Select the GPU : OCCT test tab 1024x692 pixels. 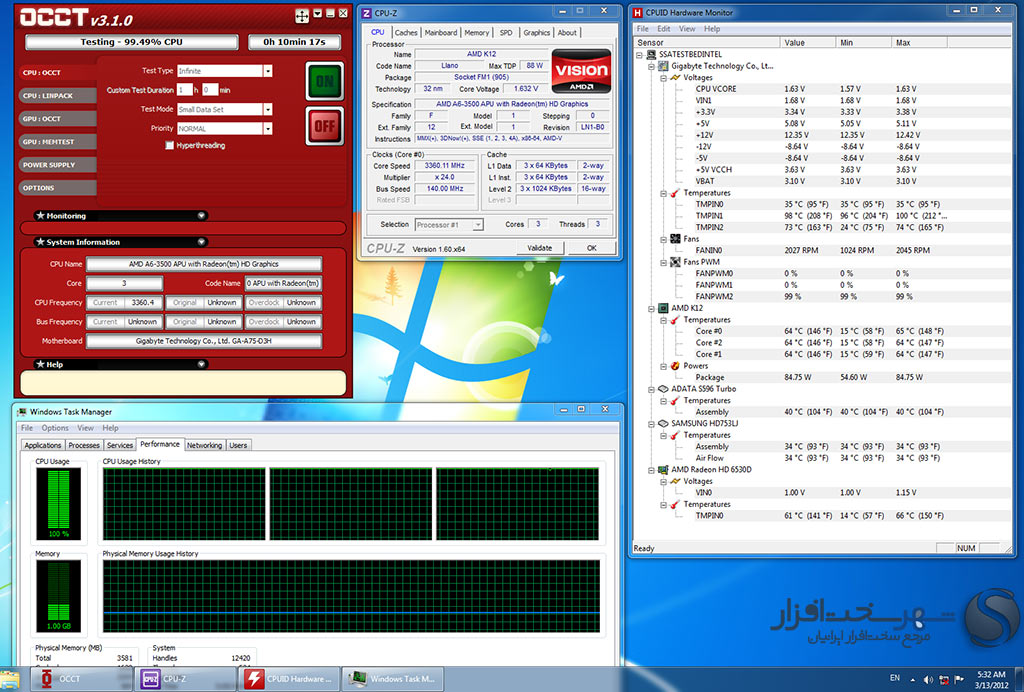point(57,119)
